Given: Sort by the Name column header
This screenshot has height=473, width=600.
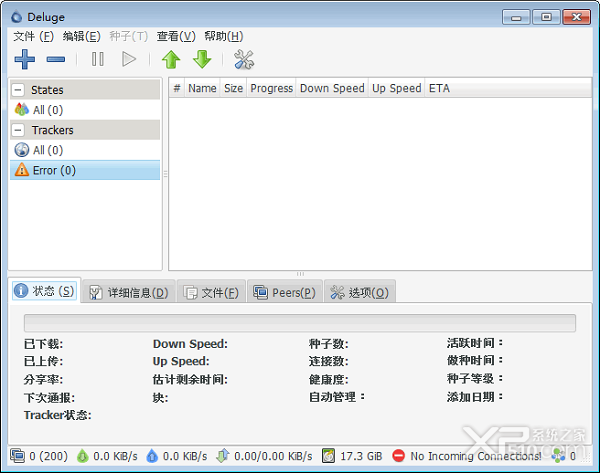Looking at the screenshot, I should 202,88.
